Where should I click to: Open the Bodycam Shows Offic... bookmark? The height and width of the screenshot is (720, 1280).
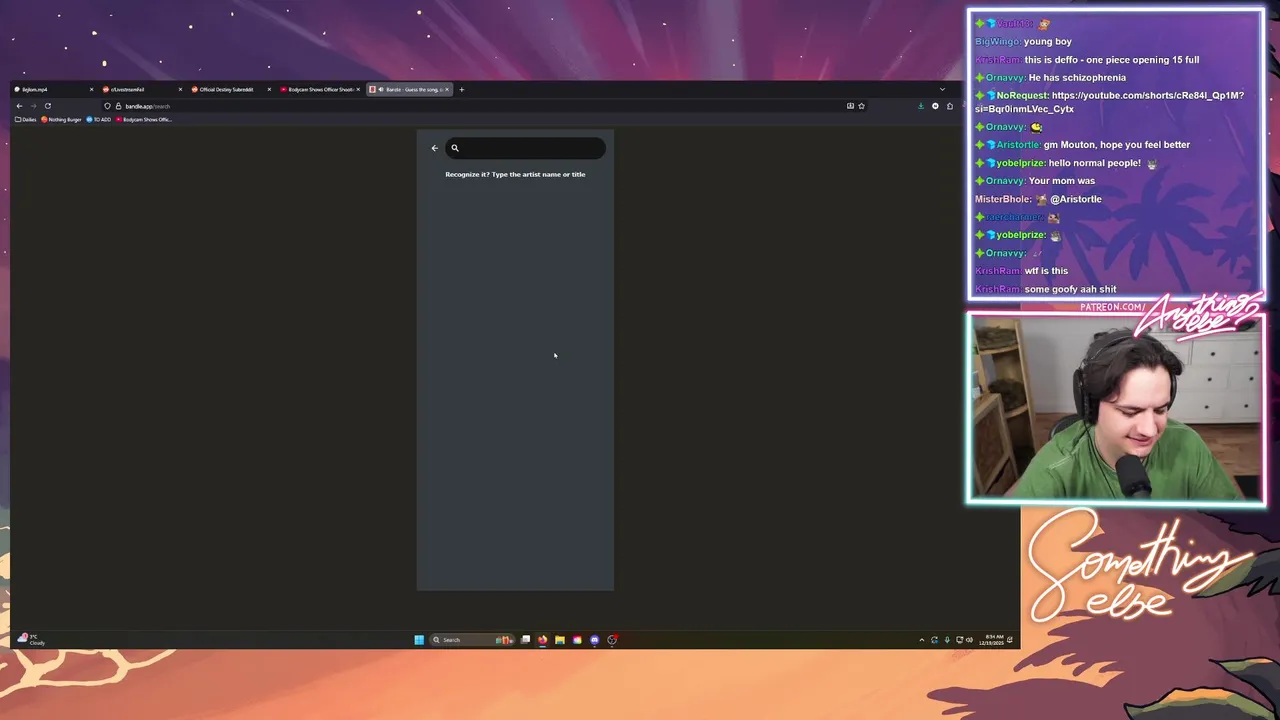145,120
